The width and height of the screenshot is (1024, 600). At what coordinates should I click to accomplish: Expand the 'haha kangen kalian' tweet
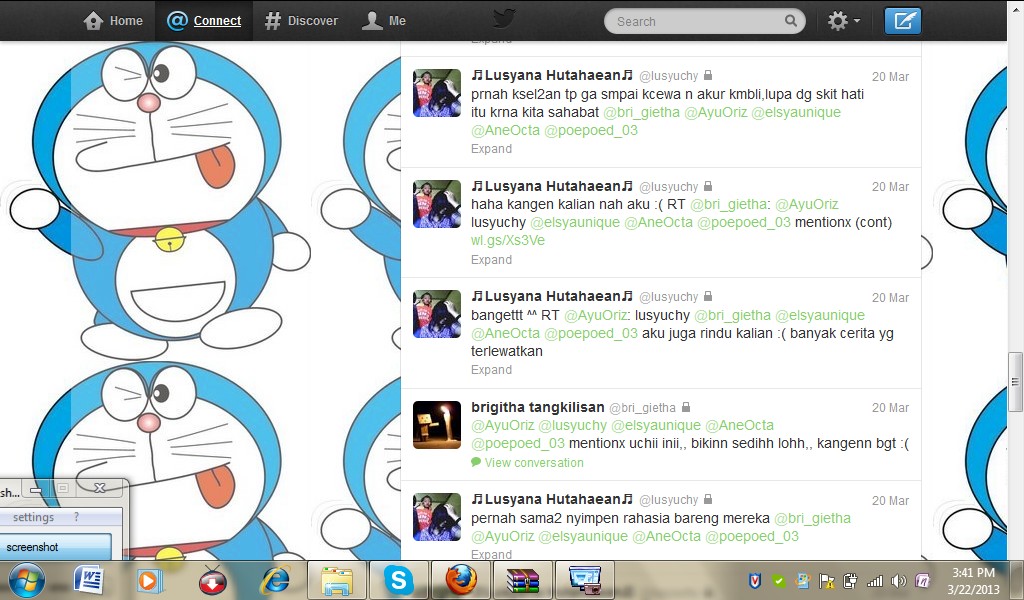491,260
